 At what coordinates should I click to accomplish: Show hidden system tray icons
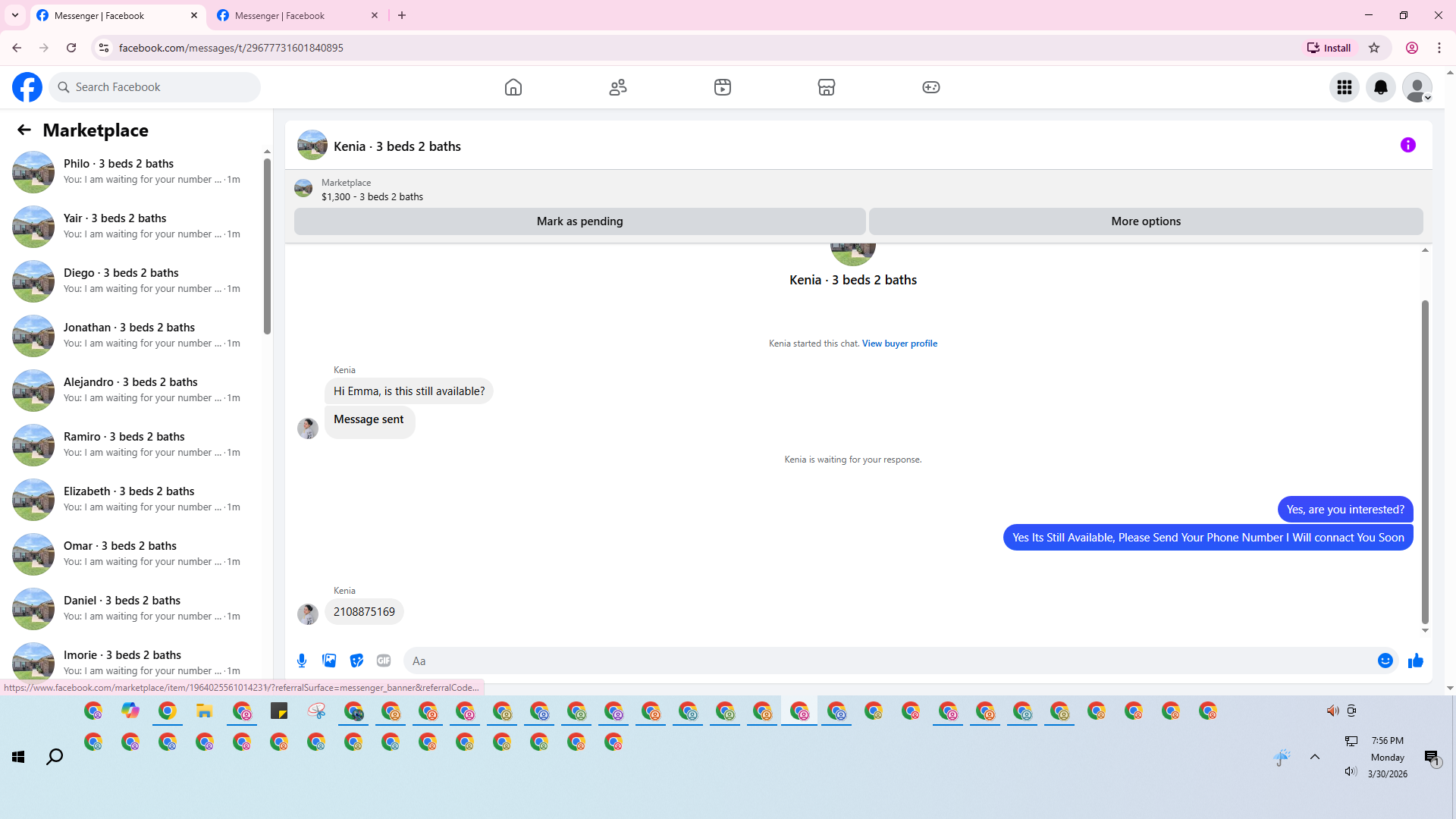1315,757
